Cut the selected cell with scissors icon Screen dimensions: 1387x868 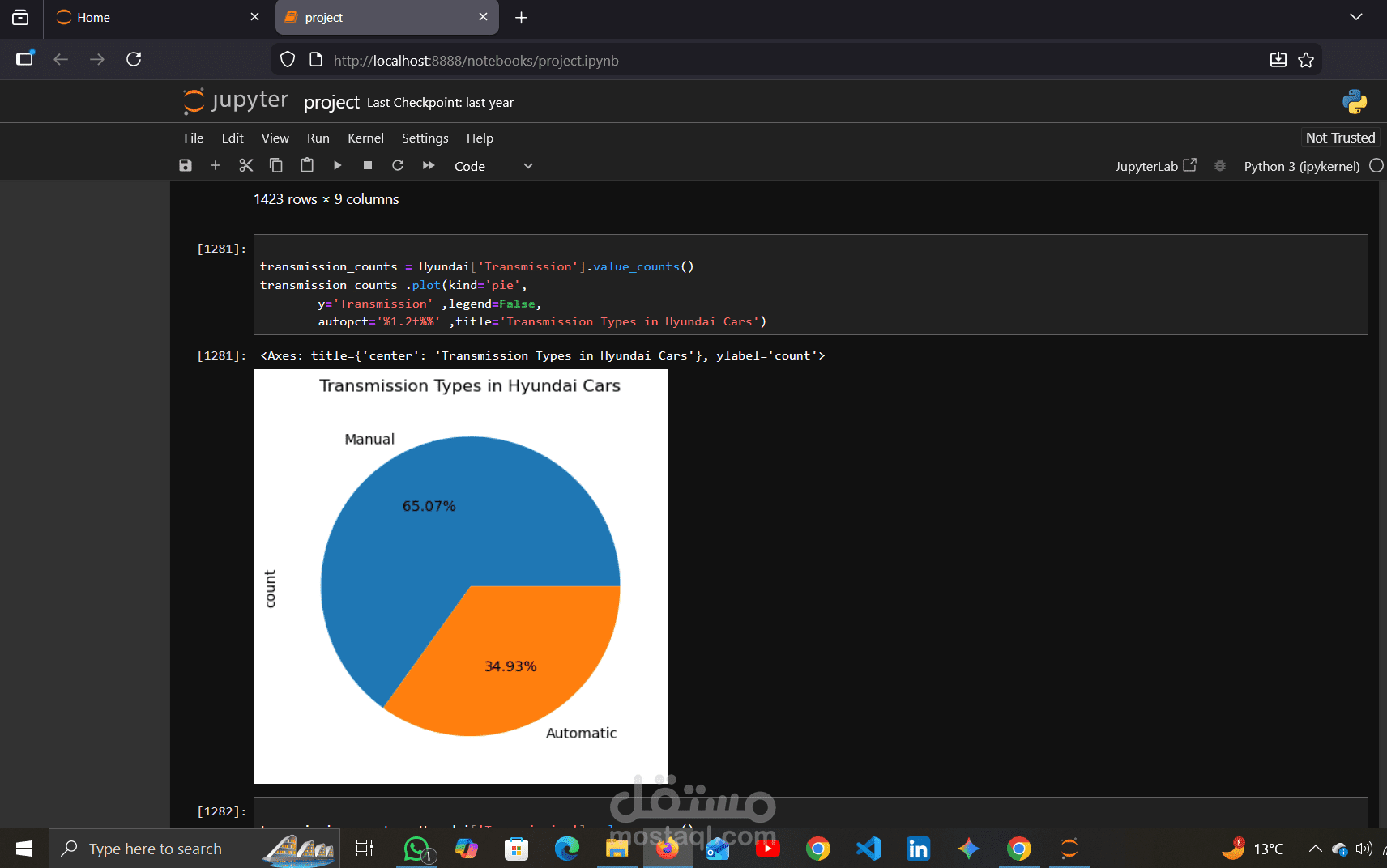(246, 165)
